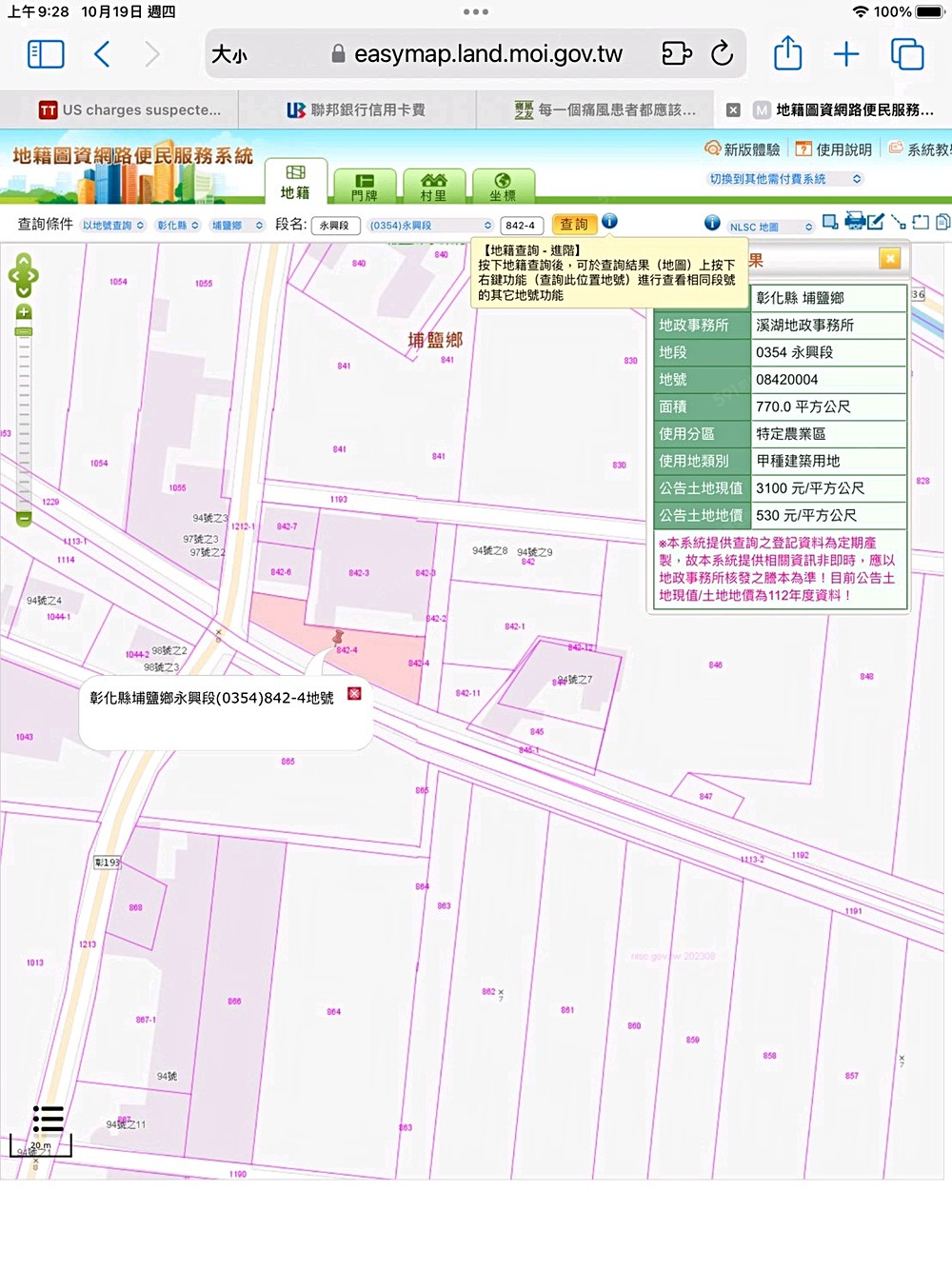Expand the 埔鹽鄉 township dropdown

236,226
